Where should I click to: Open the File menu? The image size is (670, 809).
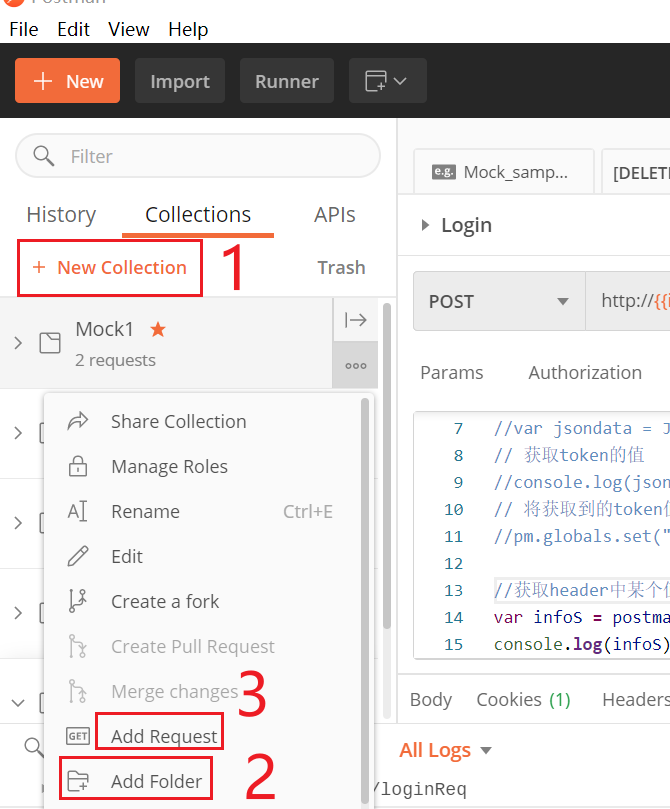click(x=24, y=29)
